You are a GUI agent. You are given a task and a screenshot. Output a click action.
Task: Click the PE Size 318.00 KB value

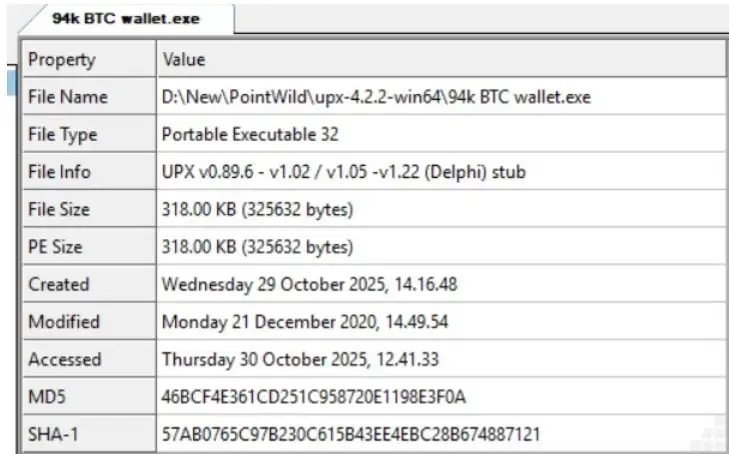tap(257, 247)
